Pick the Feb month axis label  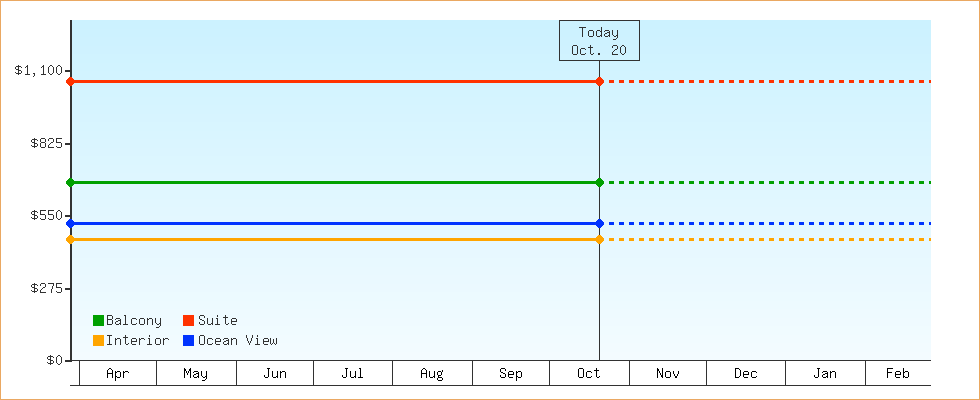[898, 374]
